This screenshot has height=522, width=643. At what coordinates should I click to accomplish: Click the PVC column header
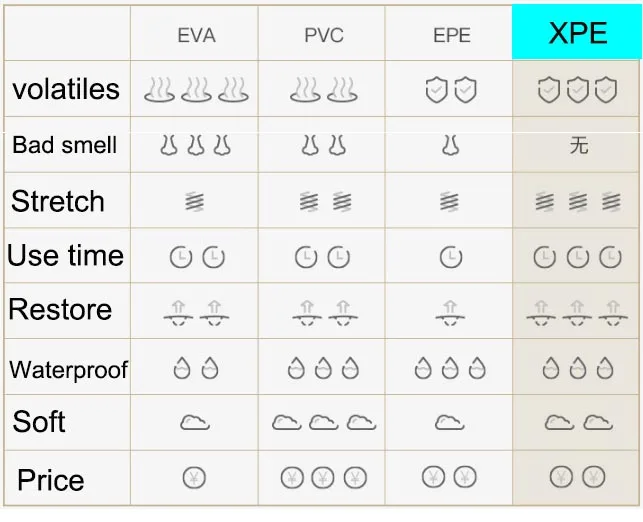[324, 35]
